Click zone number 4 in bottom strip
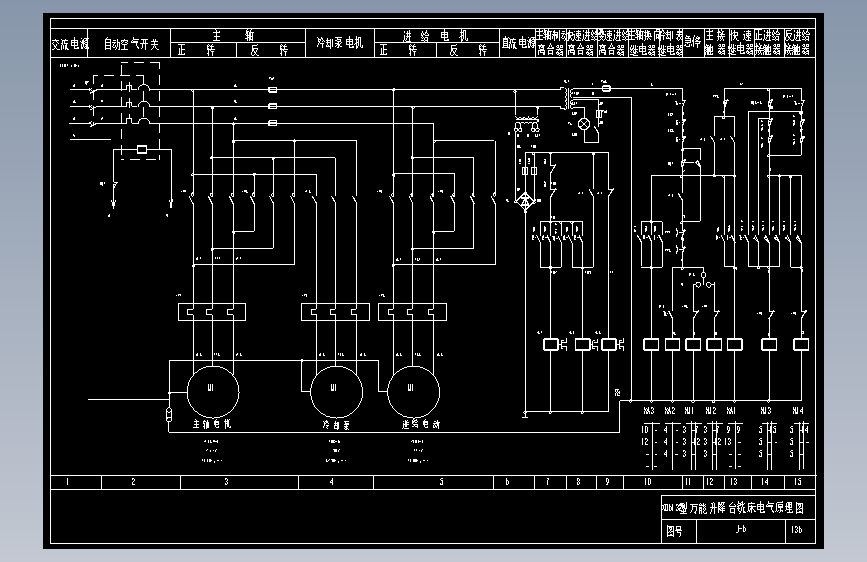The width and height of the screenshot is (867, 562). coord(332,482)
